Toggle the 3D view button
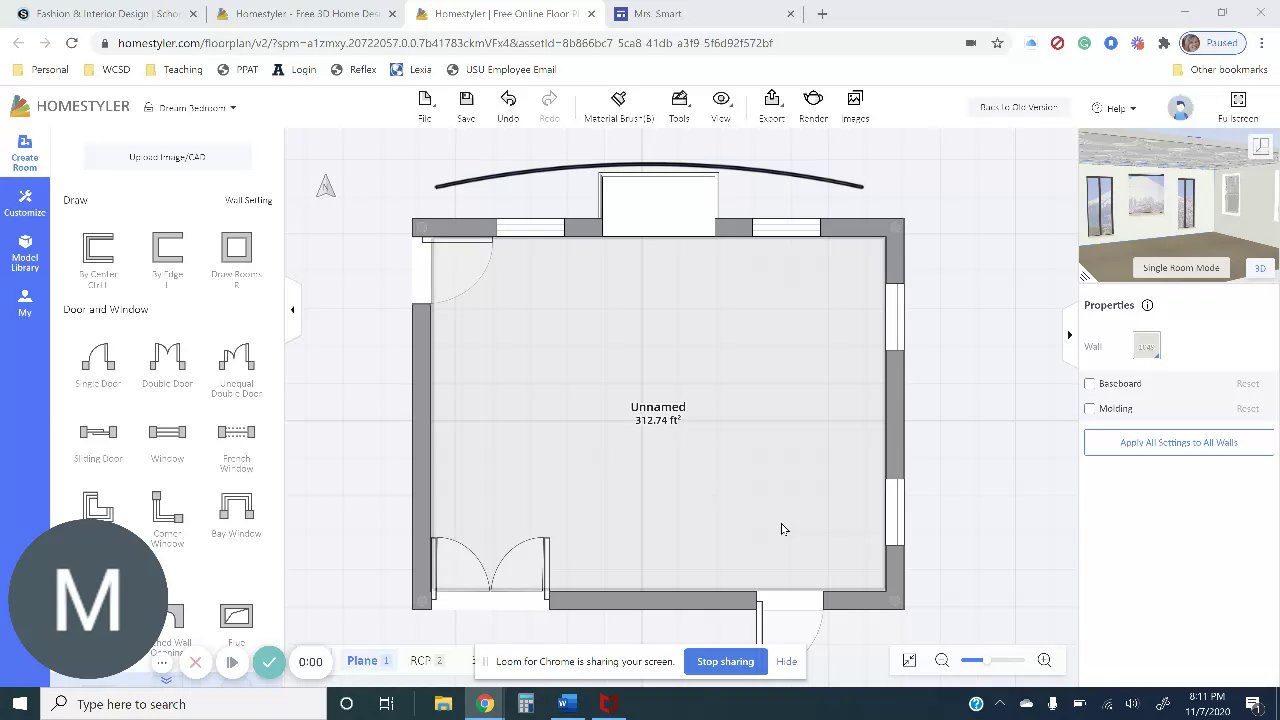 click(1260, 268)
